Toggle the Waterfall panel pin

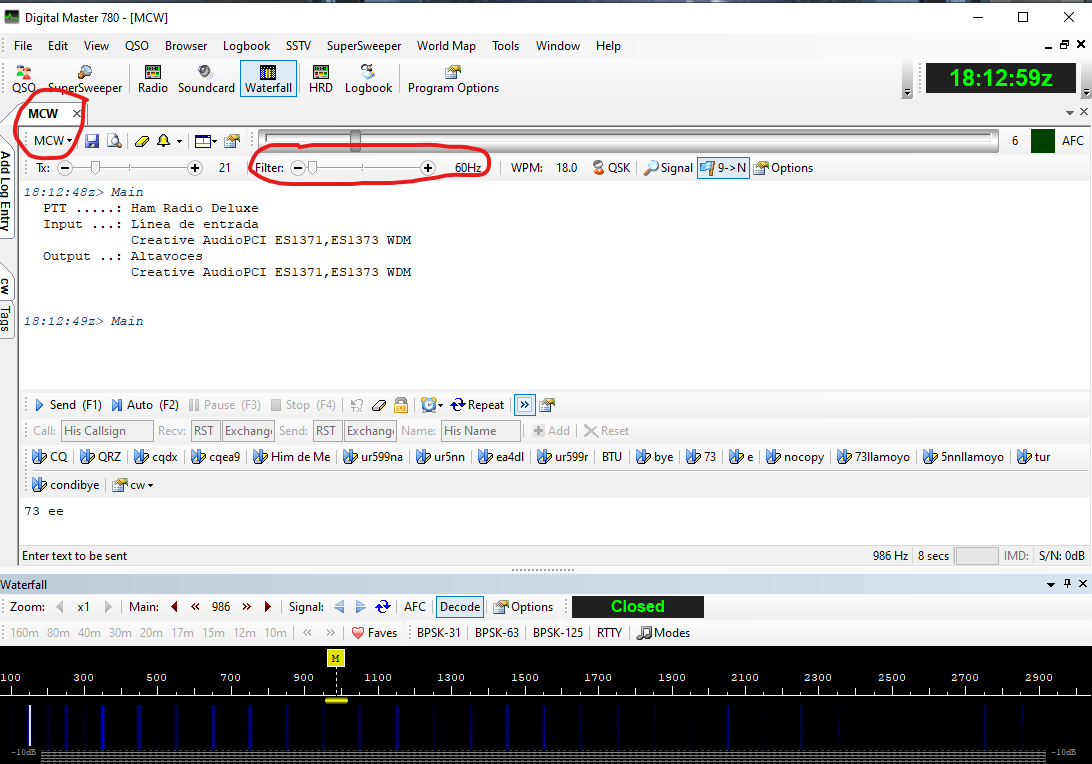tap(1067, 584)
